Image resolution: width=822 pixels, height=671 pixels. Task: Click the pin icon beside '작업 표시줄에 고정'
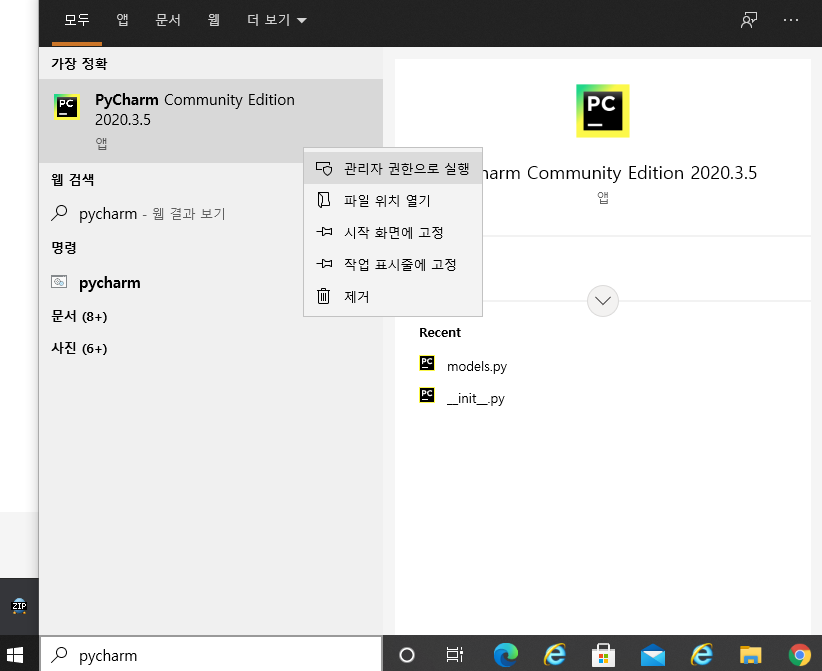[x=324, y=263]
